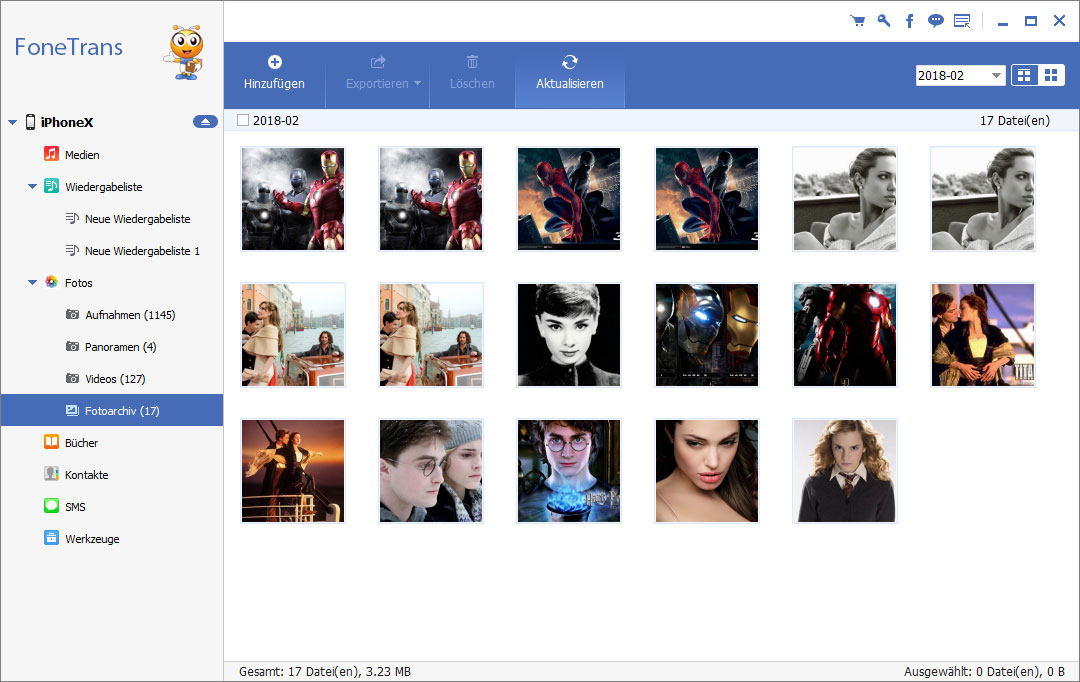The width and height of the screenshot is (1080, 682).
Task: Select the black-and-white short-haired woman portrait
Action: (569, 335)
